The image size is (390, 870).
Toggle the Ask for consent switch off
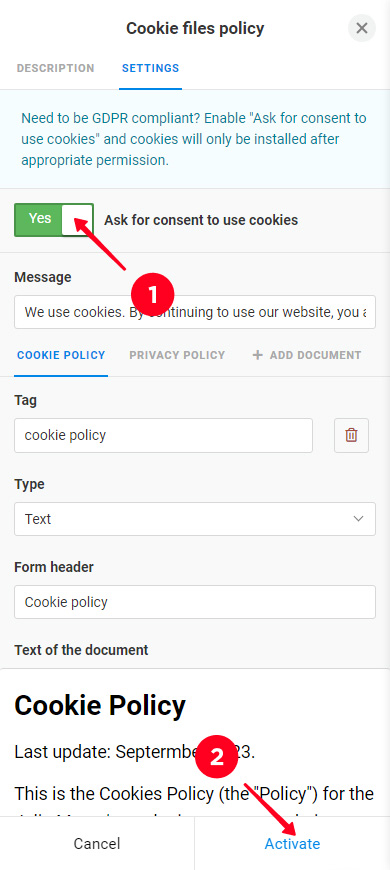[54, 220]
